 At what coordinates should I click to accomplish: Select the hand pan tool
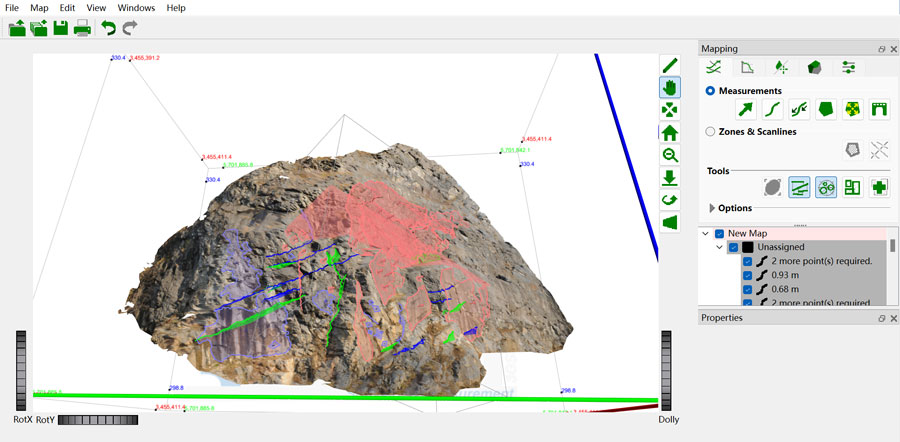670,87
